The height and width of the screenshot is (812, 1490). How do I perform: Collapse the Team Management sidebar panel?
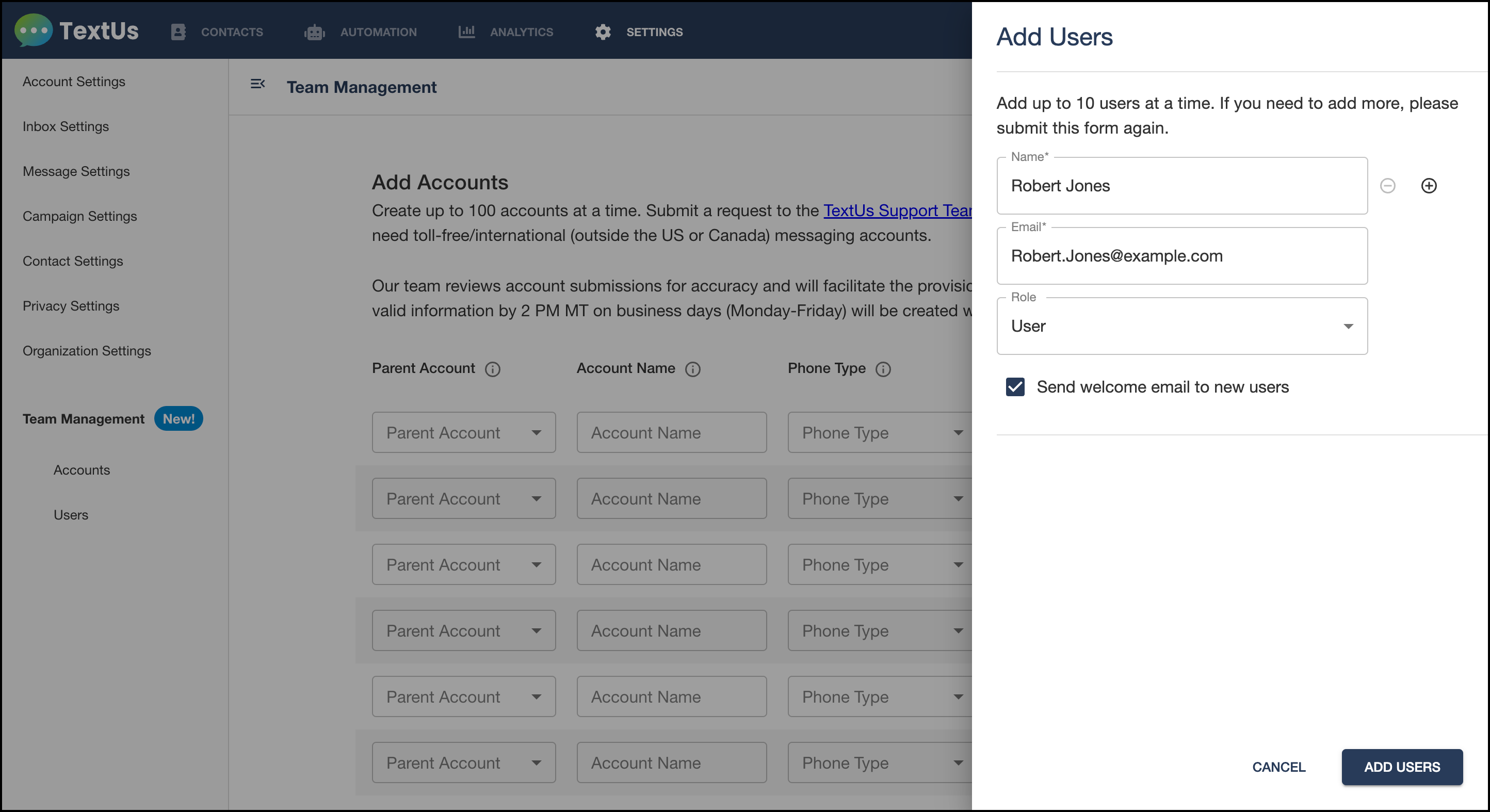258,85
